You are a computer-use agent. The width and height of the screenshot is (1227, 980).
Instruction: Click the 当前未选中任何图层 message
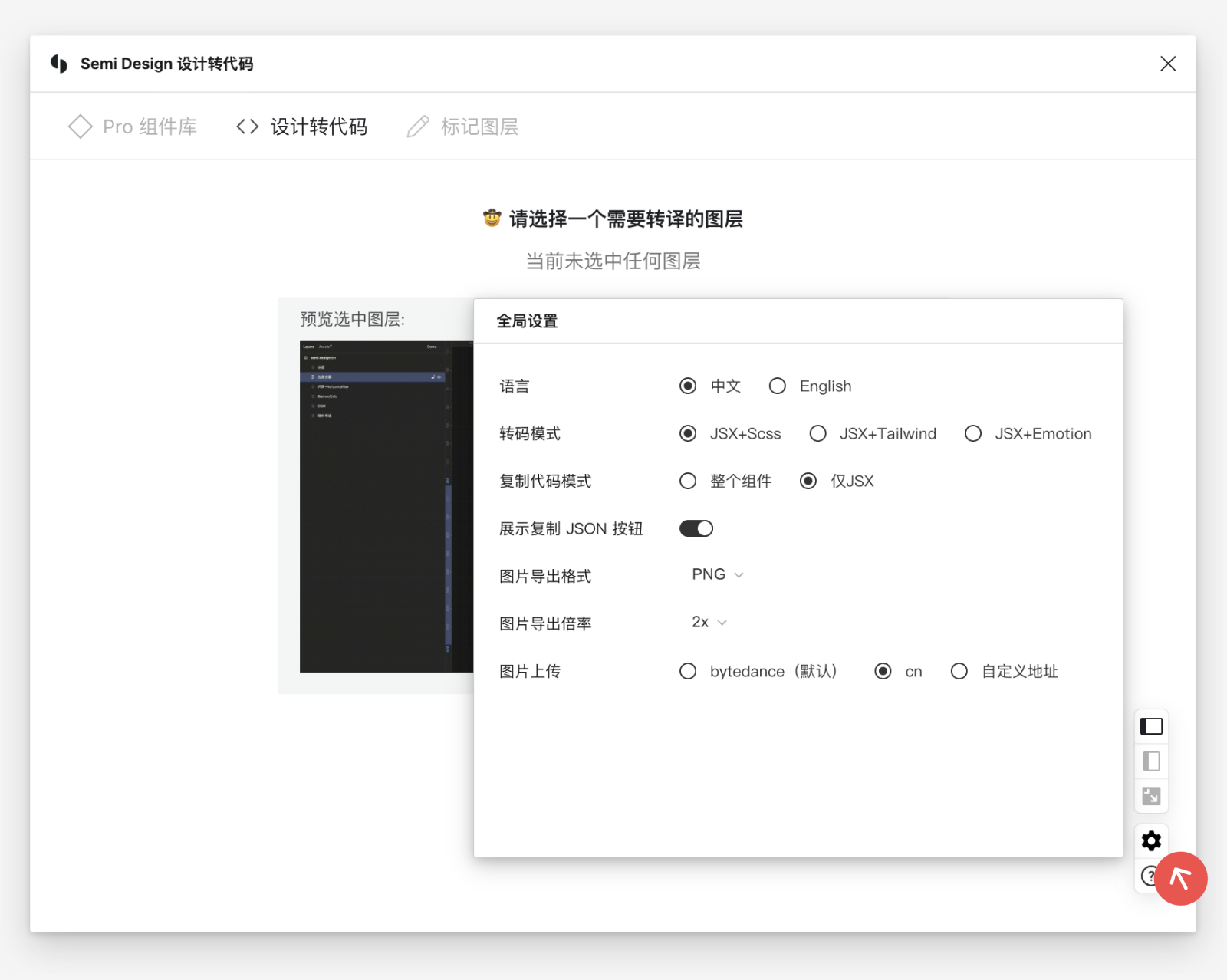613,261
